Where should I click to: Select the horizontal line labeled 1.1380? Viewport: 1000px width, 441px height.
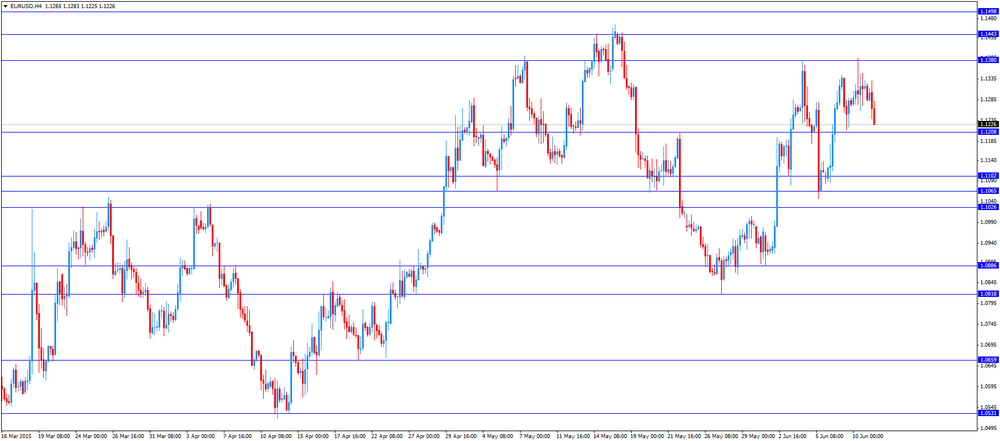pos(489,60)
